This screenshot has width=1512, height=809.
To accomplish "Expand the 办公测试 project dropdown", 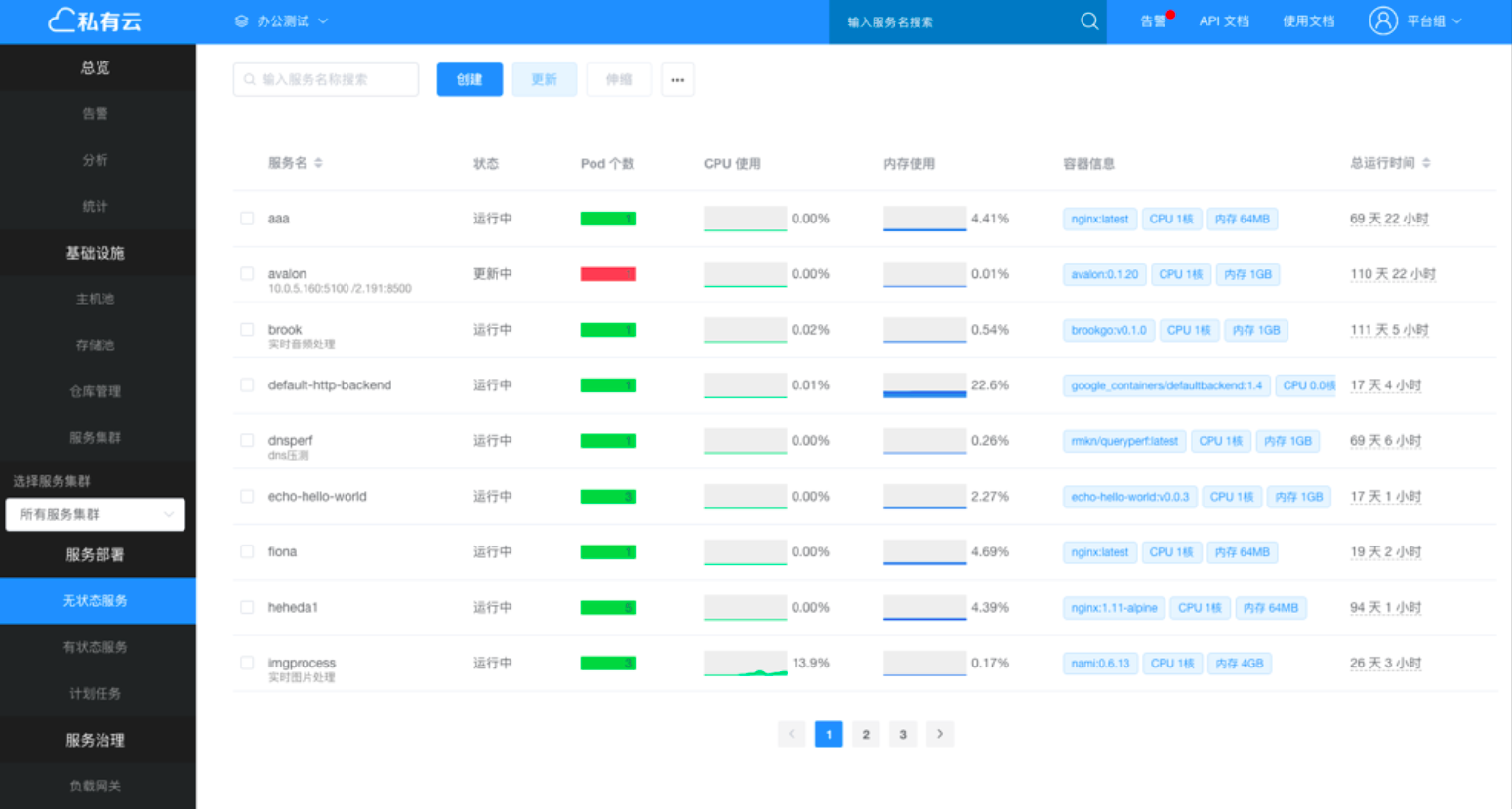I will click(282, 20).
